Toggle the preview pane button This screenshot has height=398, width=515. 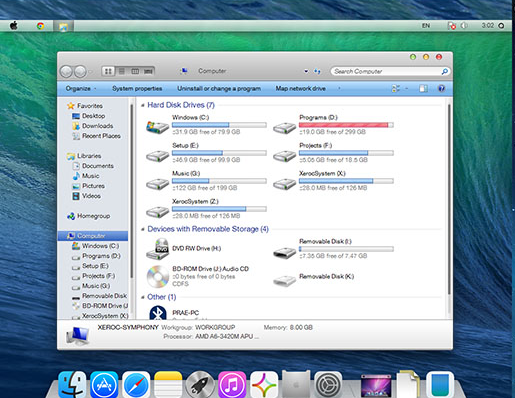(x=423, y=88)
